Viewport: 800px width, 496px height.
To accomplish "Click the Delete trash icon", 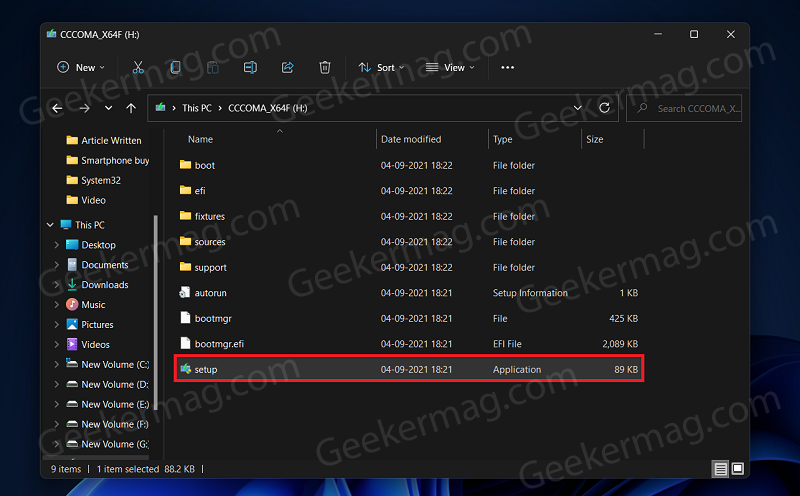I will tap(324, 67).
